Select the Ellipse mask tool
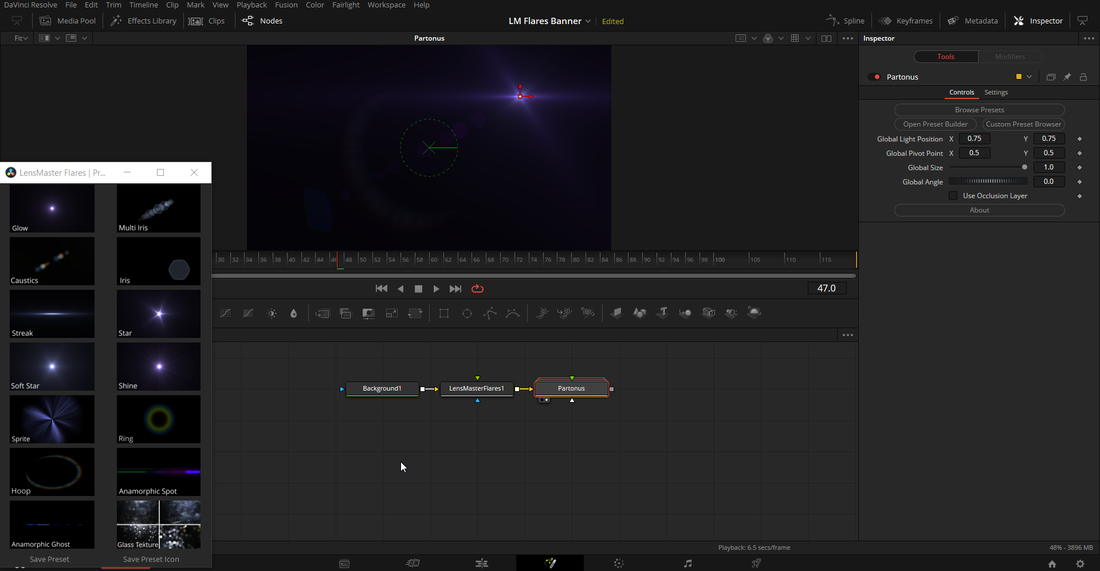Viewport: 1100px width, 571px height. (x=467, y=313)
